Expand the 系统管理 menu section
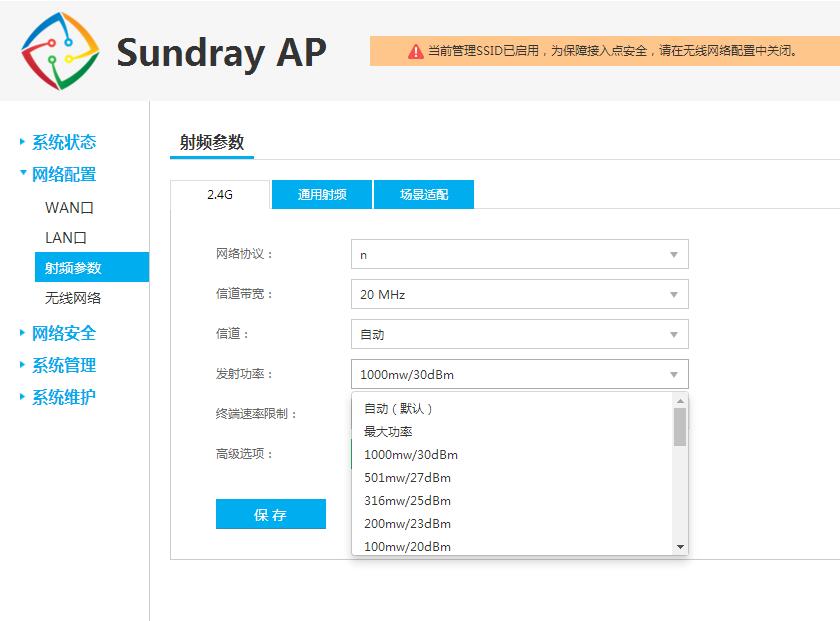 click(63, 365)
